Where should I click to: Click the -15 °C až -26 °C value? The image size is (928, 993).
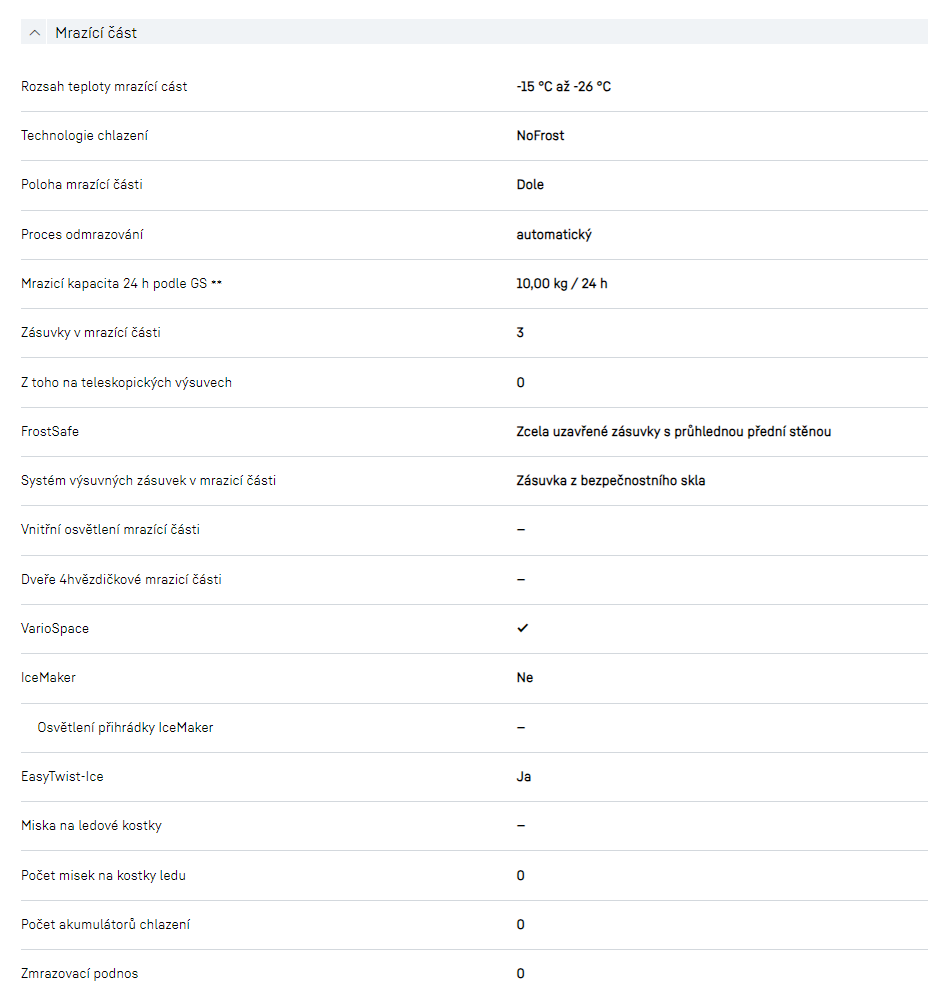coord(563,87)
